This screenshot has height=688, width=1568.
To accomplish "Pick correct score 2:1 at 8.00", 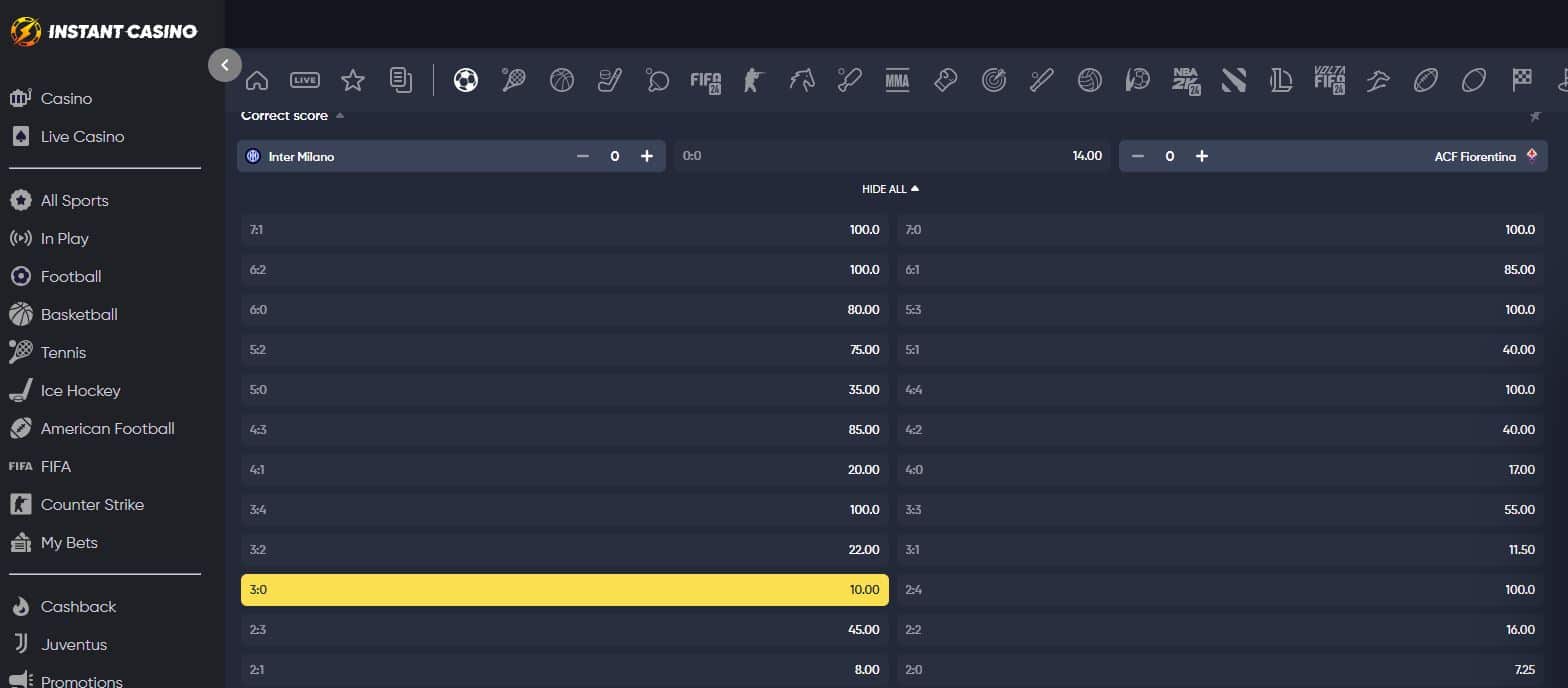I will tap(565, 670).
